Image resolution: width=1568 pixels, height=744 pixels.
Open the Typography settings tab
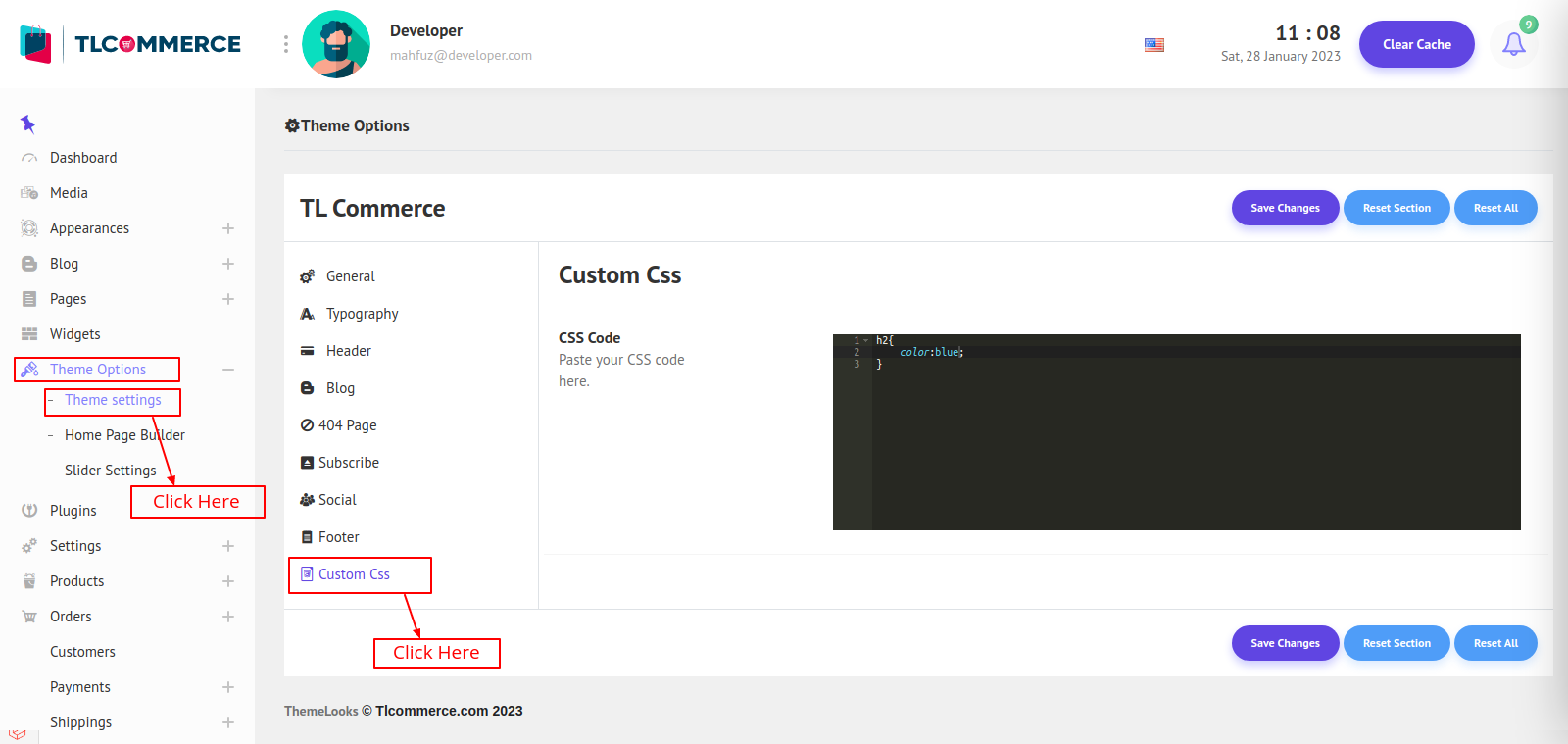[362, 314]
